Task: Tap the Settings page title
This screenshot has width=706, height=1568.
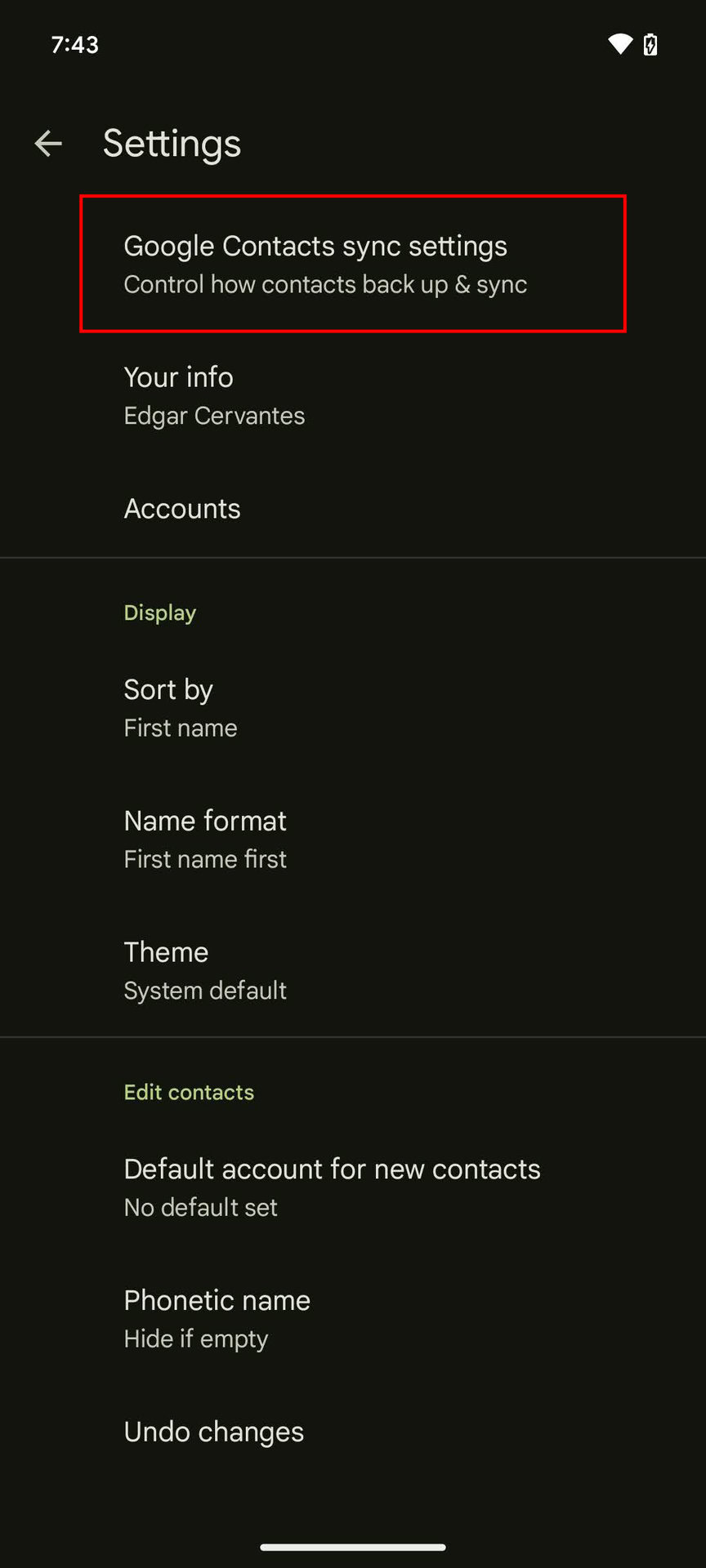Action: [x=172, y=144]
